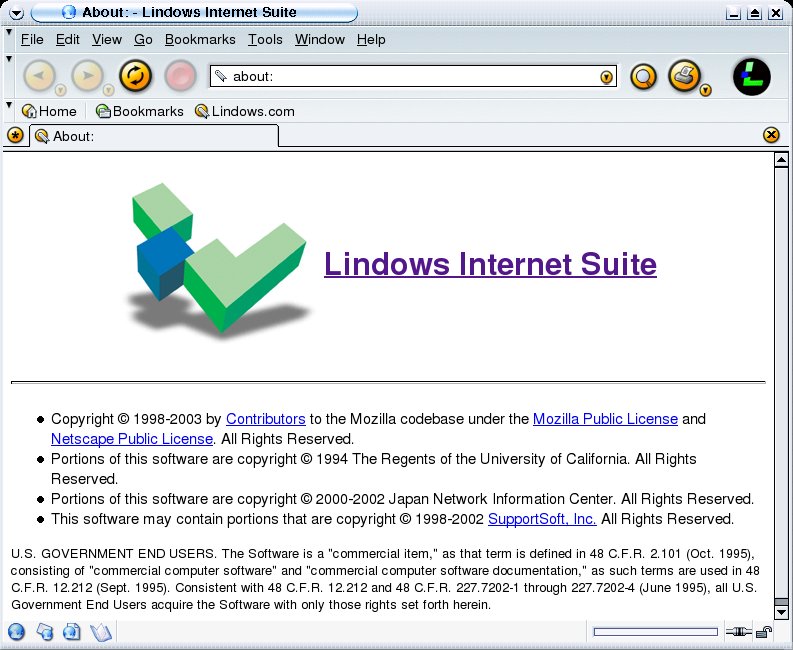The width and height of the screenshot is (793, 650).
Task: Maximize the Lindows Internet Suite window
Action: [x=754, y=13]
